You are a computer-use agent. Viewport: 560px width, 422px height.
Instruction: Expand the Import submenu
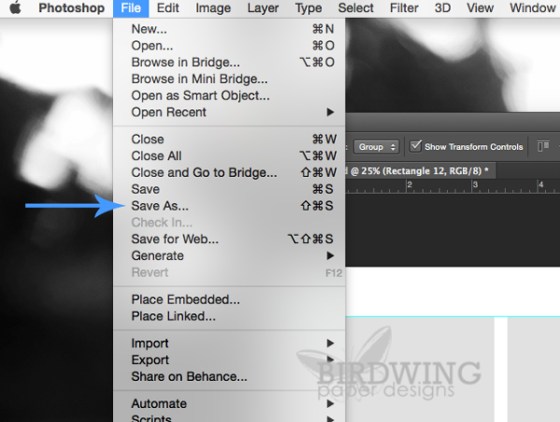(229, 343)
